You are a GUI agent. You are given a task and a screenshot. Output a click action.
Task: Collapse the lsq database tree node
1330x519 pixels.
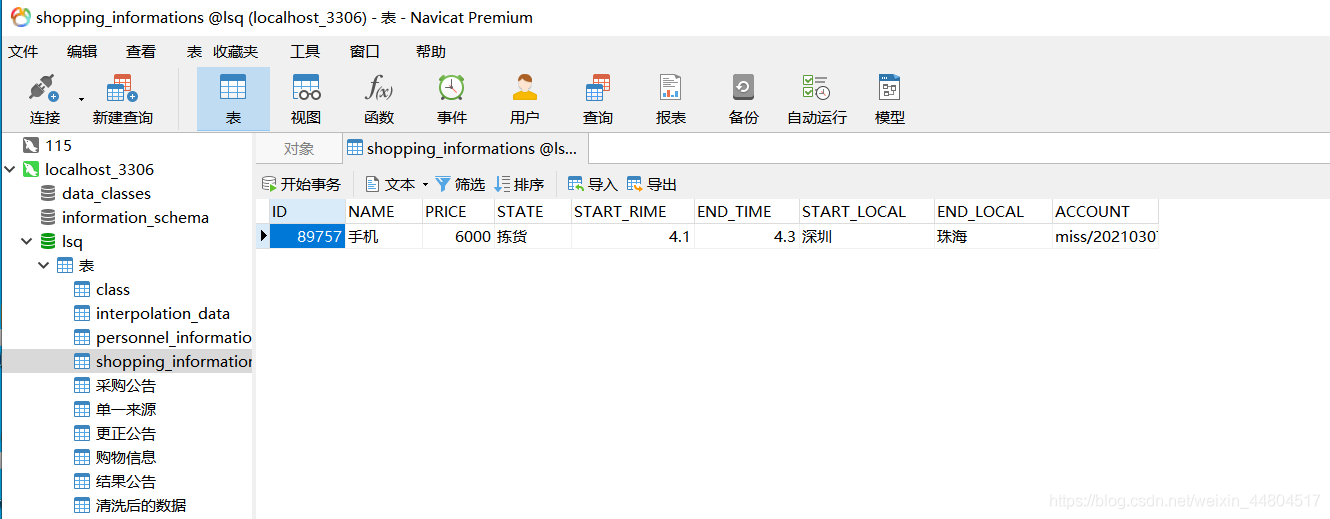click(x=26, y=242)
